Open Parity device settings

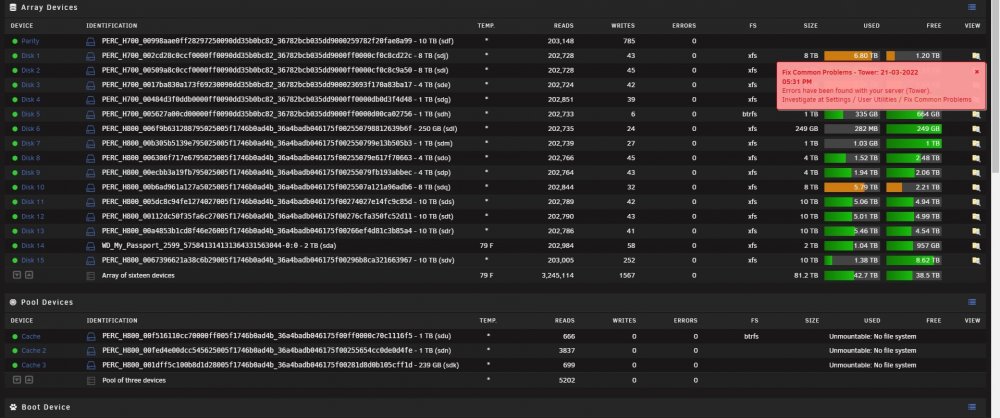30,41
